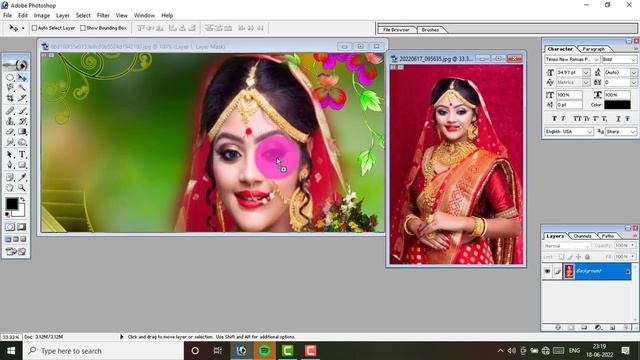640x360 pixels.
Task: Select the Gradient tool
Action: (x=22, y=132)
